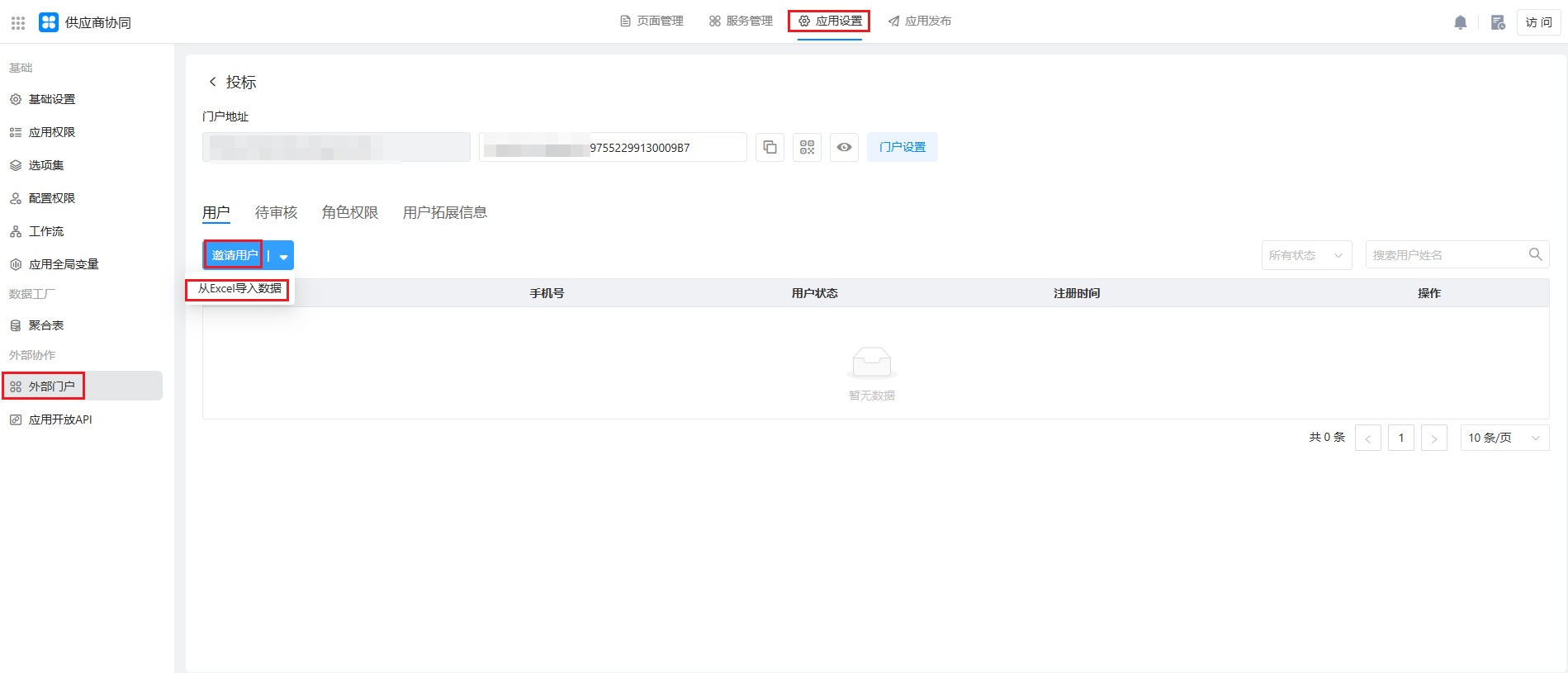Click the back arrow beside 投标
The width and height of the screenshot is (1568, 673).
click(x=213, y=82)
